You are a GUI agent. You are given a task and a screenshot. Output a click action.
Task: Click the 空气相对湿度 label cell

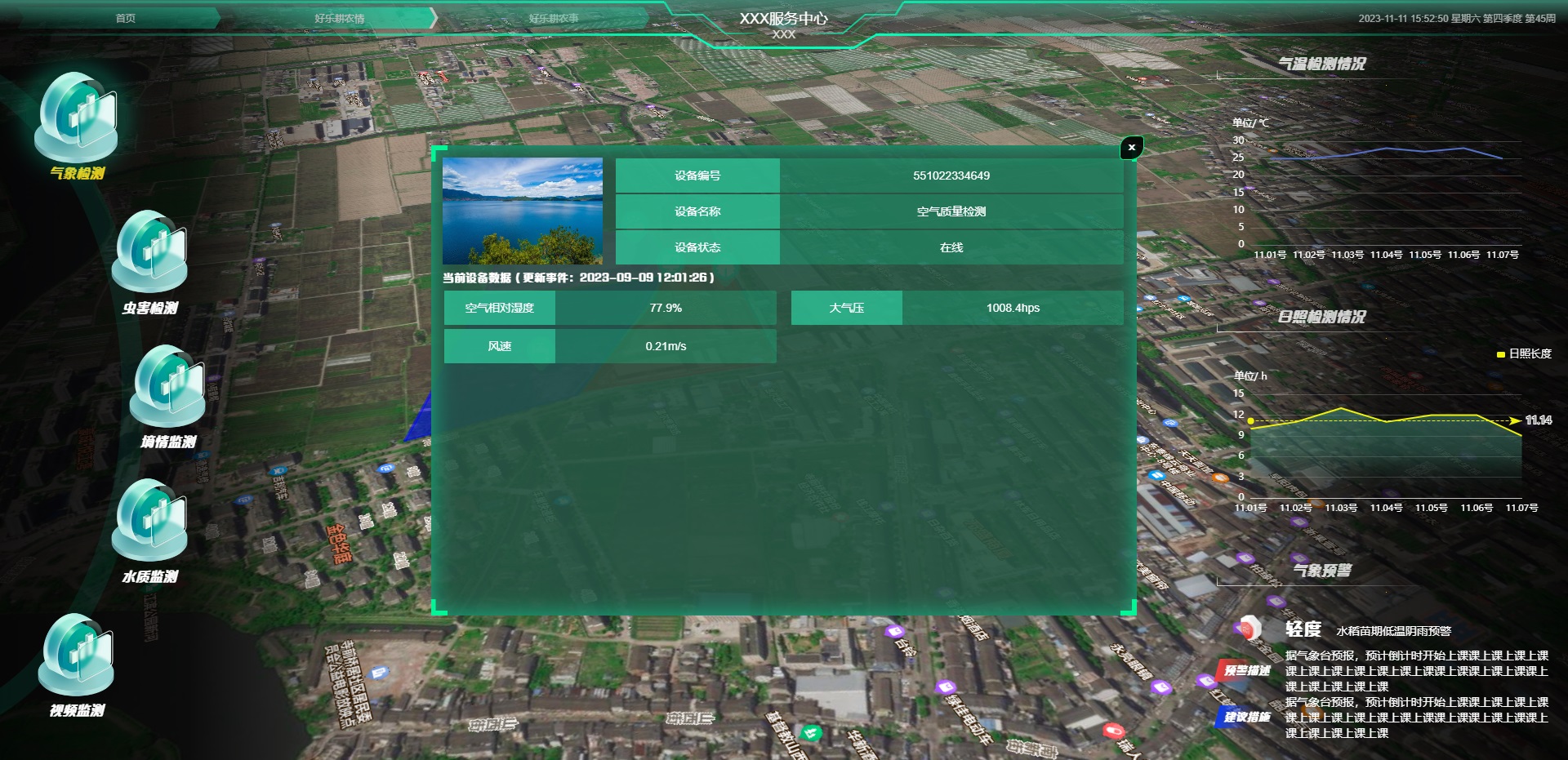click(x=500, y=308)
